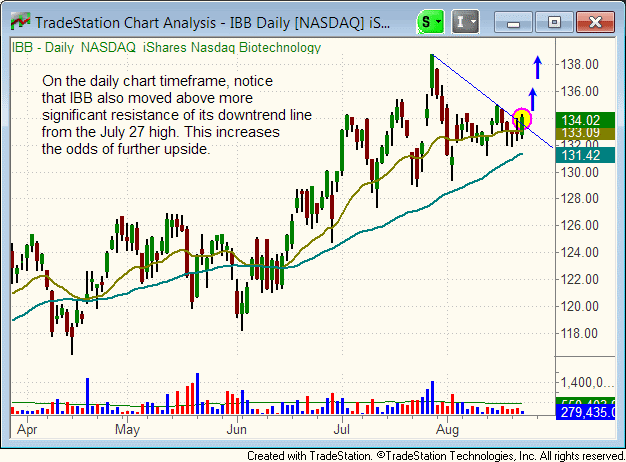Open the green S symbol-link dropdown

pyautogui.click(x=430, y=22)
